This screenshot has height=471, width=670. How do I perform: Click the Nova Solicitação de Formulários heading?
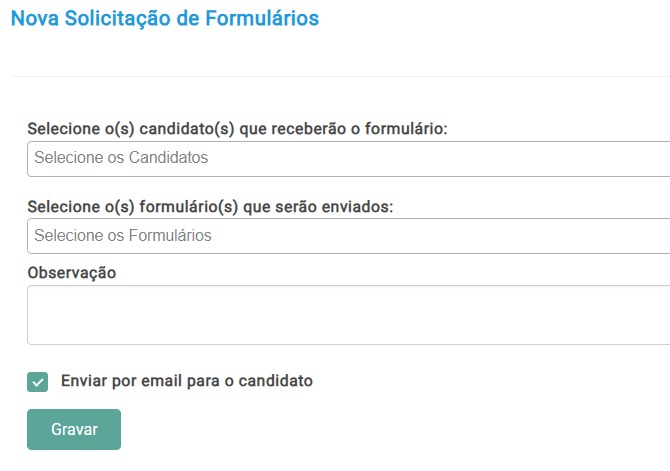164,18
